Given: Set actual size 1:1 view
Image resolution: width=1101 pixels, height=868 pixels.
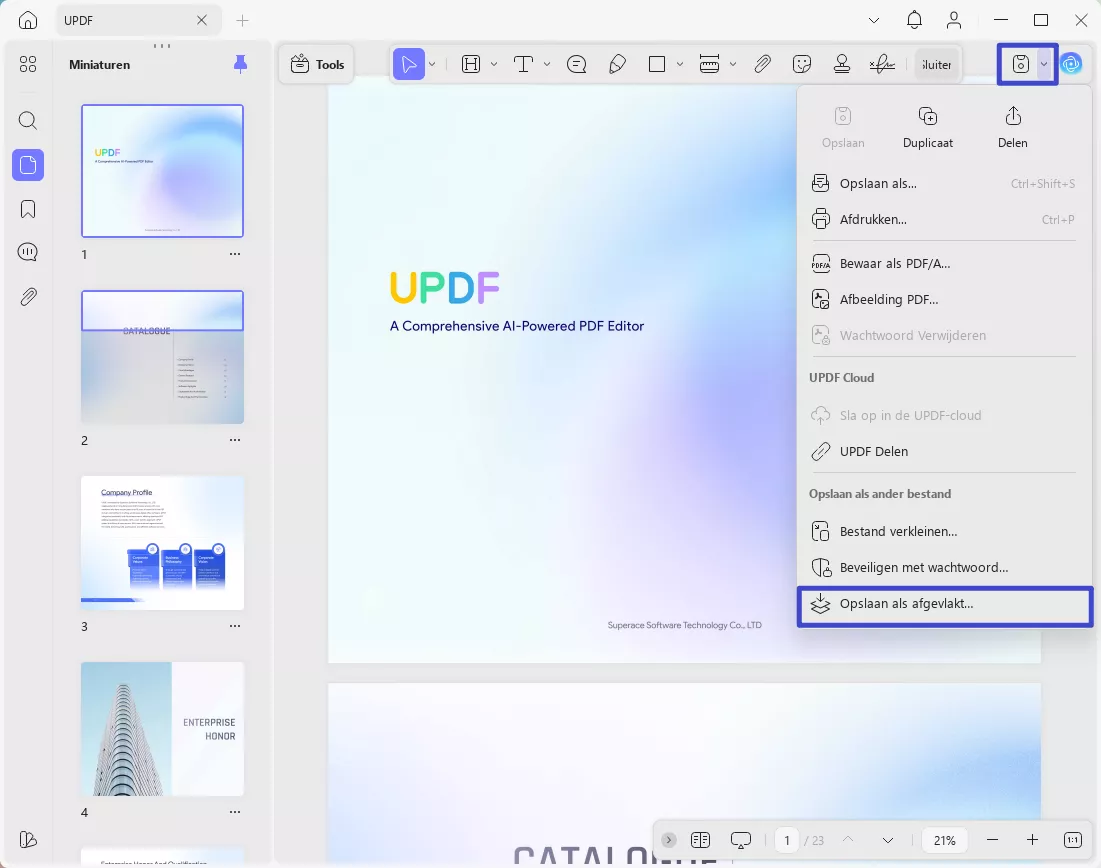Looking at the screenshot, I should 1073,840.
